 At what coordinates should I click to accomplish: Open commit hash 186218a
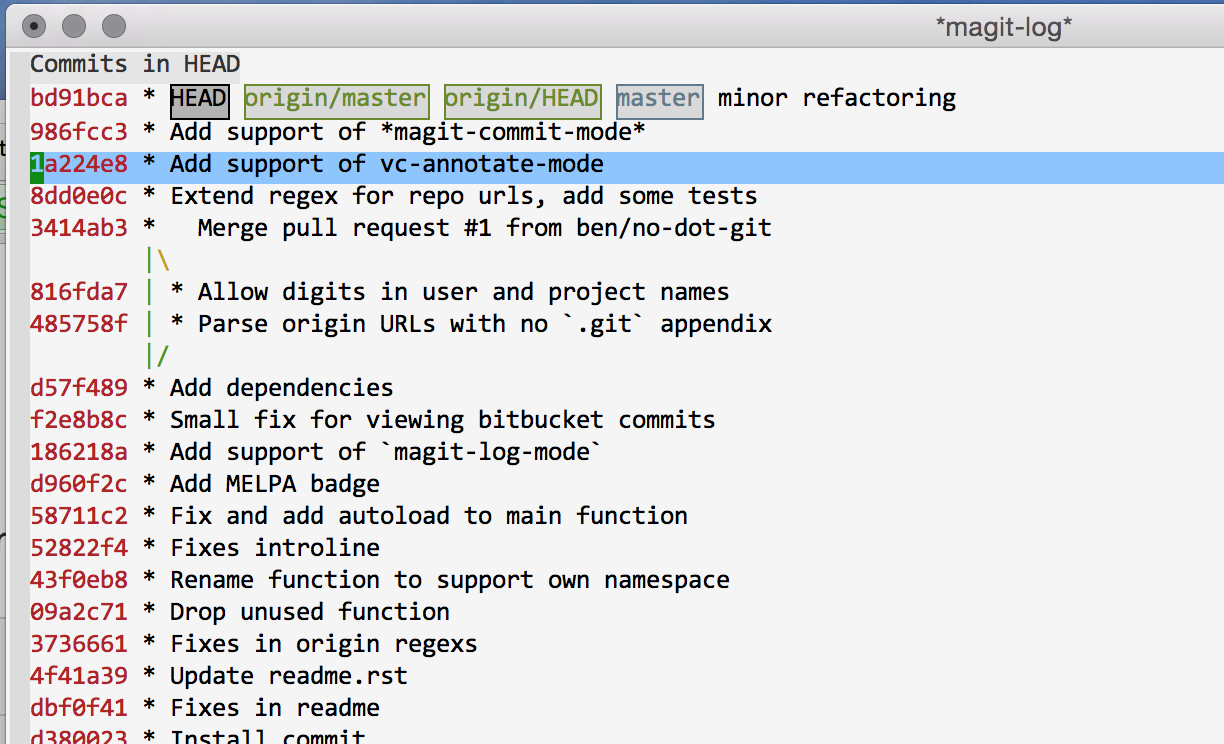79,452
